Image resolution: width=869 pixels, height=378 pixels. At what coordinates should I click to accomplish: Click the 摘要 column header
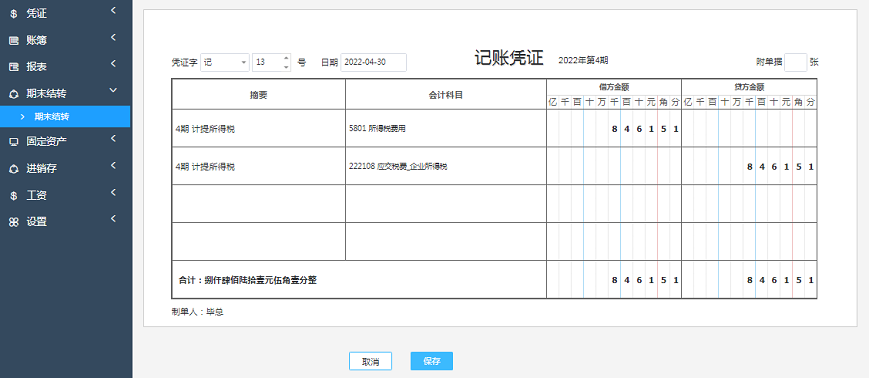[259, 95]
